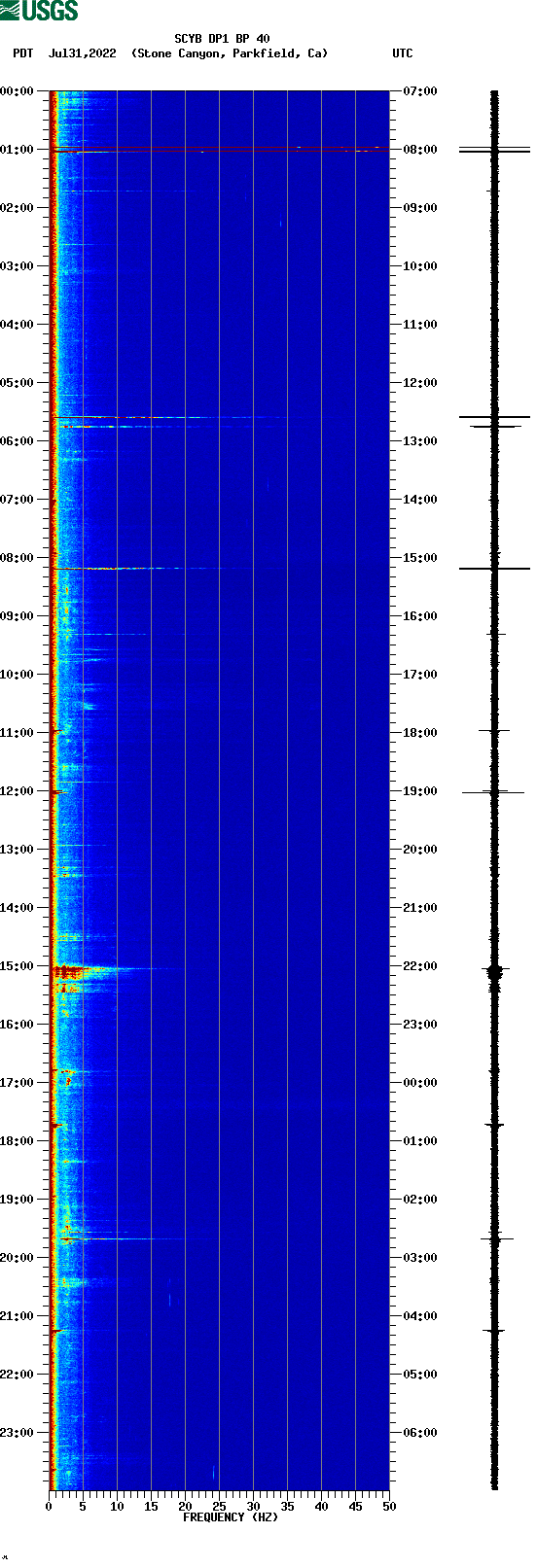Click the seismogram spike near 08:00 UTC
This screenshot has width=537, height=1568.
(494, 150)
